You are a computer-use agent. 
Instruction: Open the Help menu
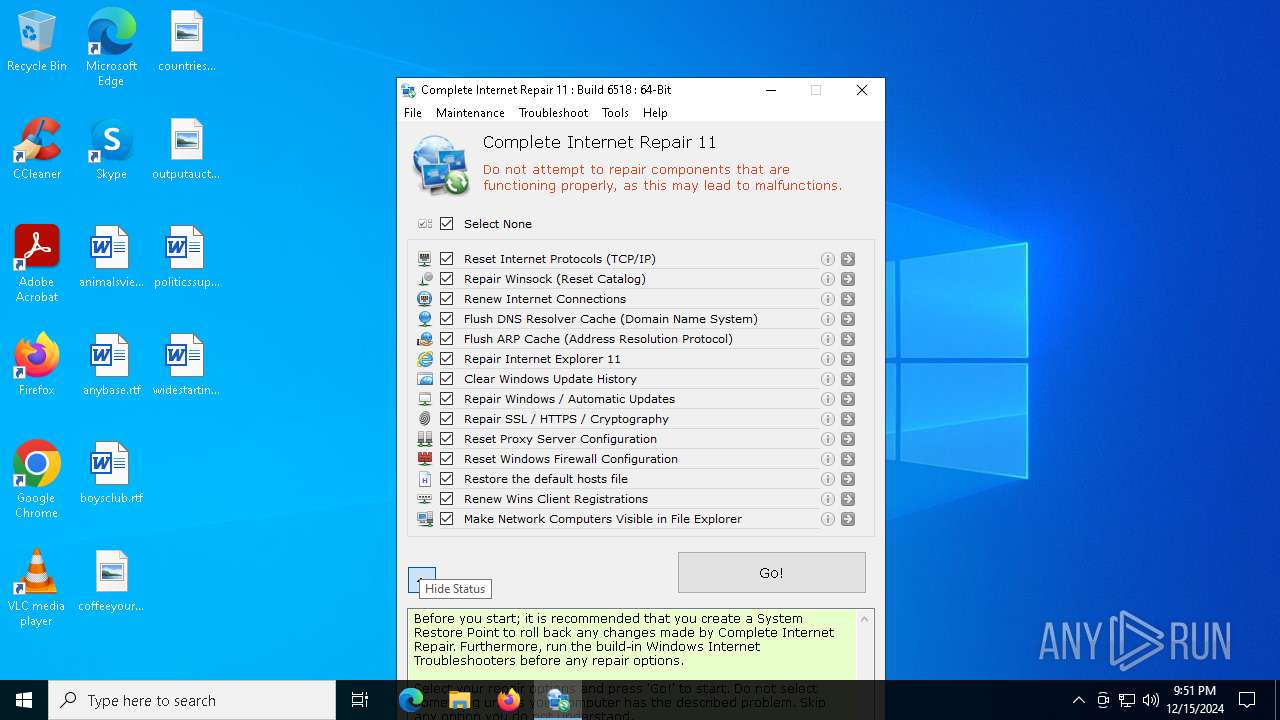tap(655, 113)
